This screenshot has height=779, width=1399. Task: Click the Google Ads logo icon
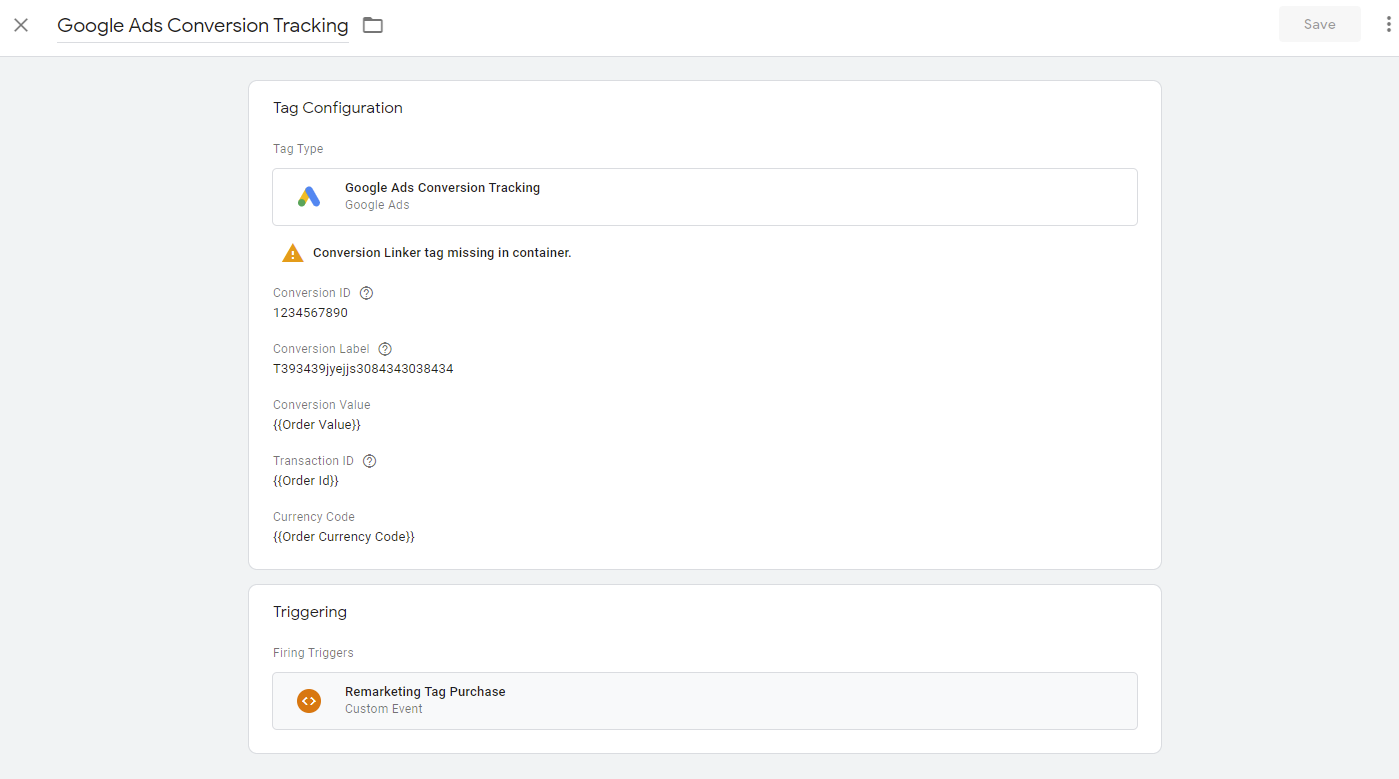click(309, 197)
